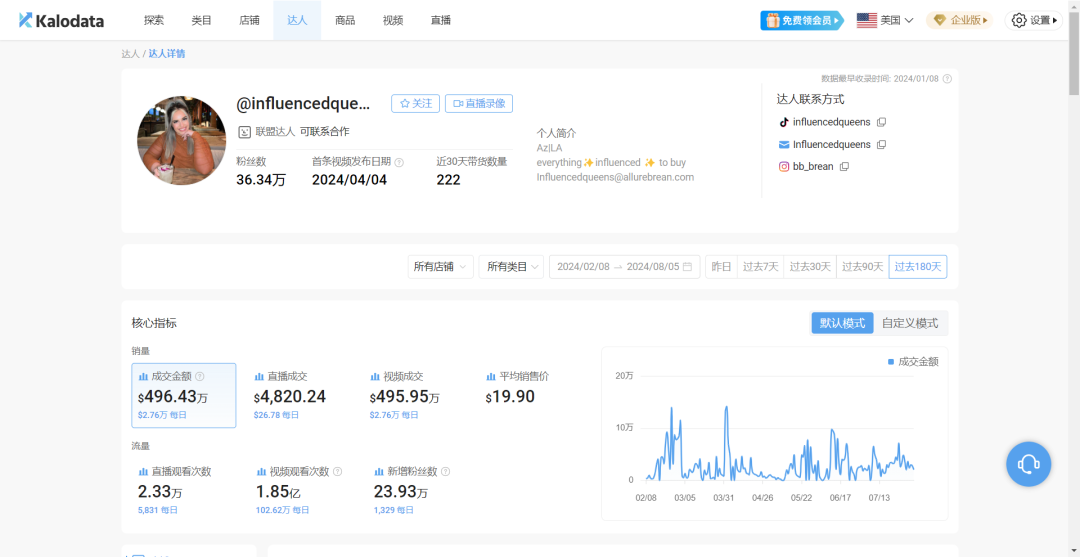
Task: Copy the Instagram handle bb_brean
Action: pos(844,167)
